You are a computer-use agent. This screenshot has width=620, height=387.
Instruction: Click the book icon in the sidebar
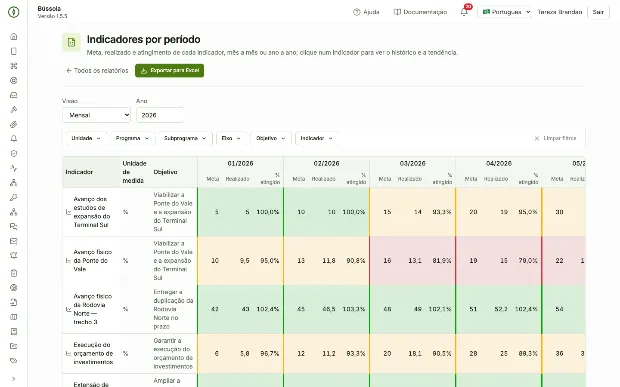[x=13, y=331]
